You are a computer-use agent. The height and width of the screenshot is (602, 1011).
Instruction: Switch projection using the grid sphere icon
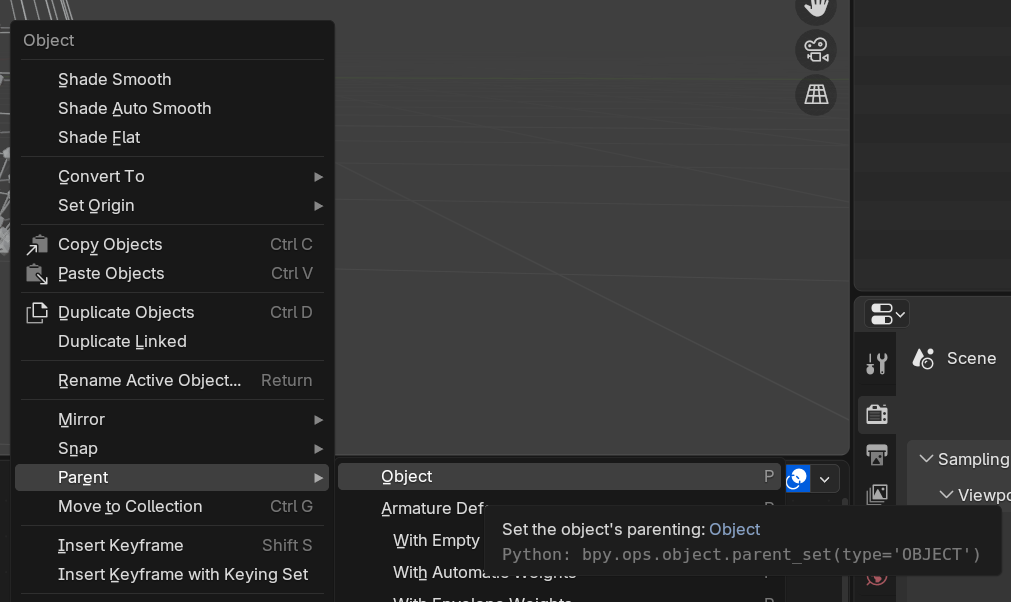[x=815, y=95]
